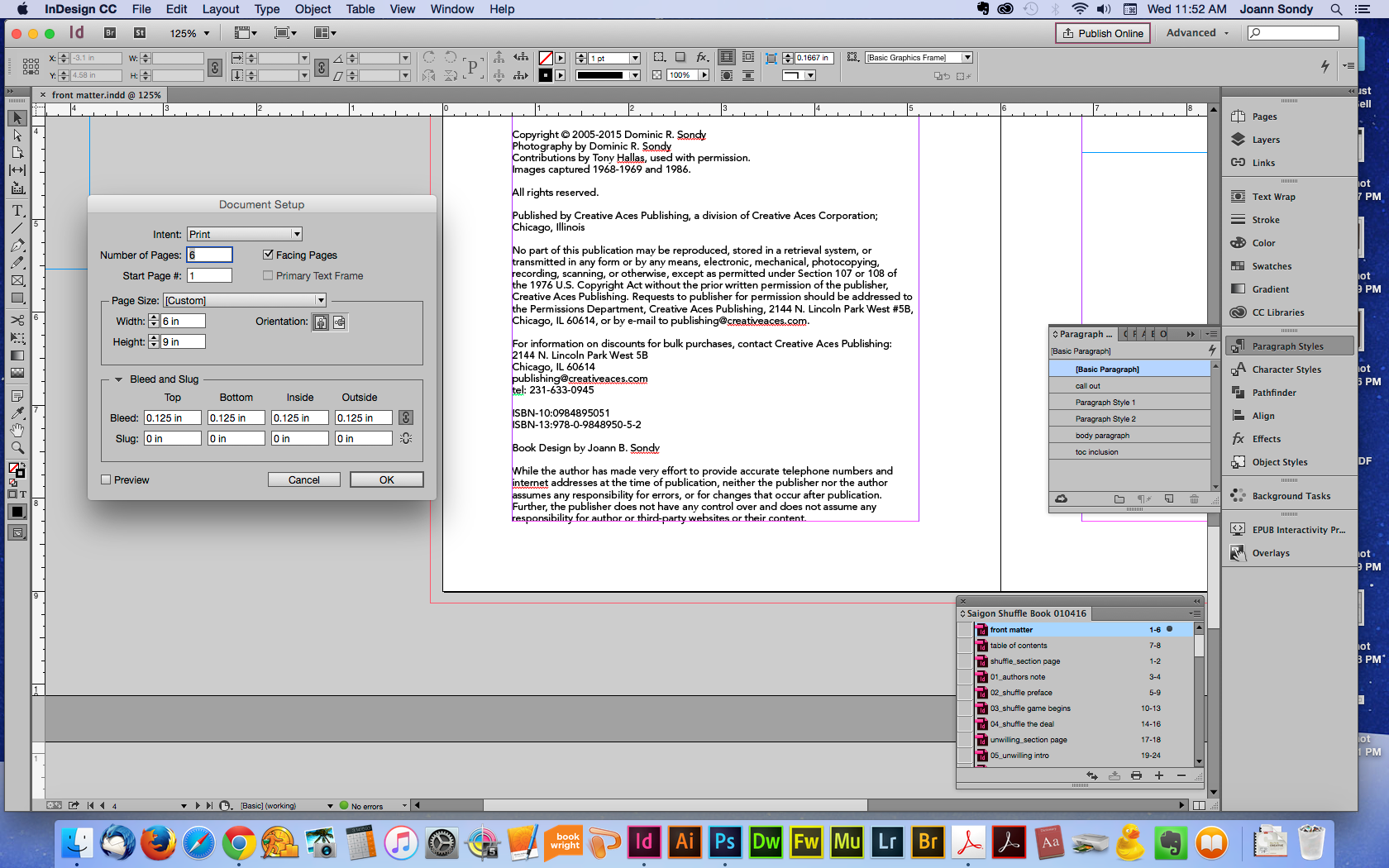Select the Direct Selection tool
Screen dimensions: 1389x868
click(17, 136)
